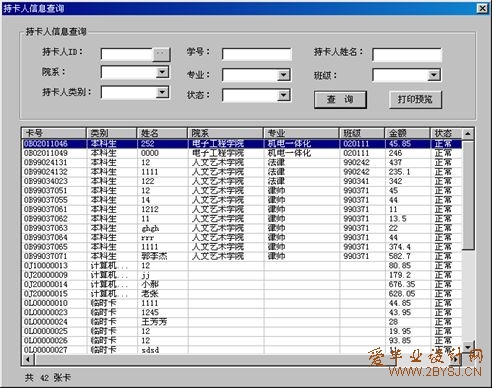Click the 班级 column header

pos(362,133)
